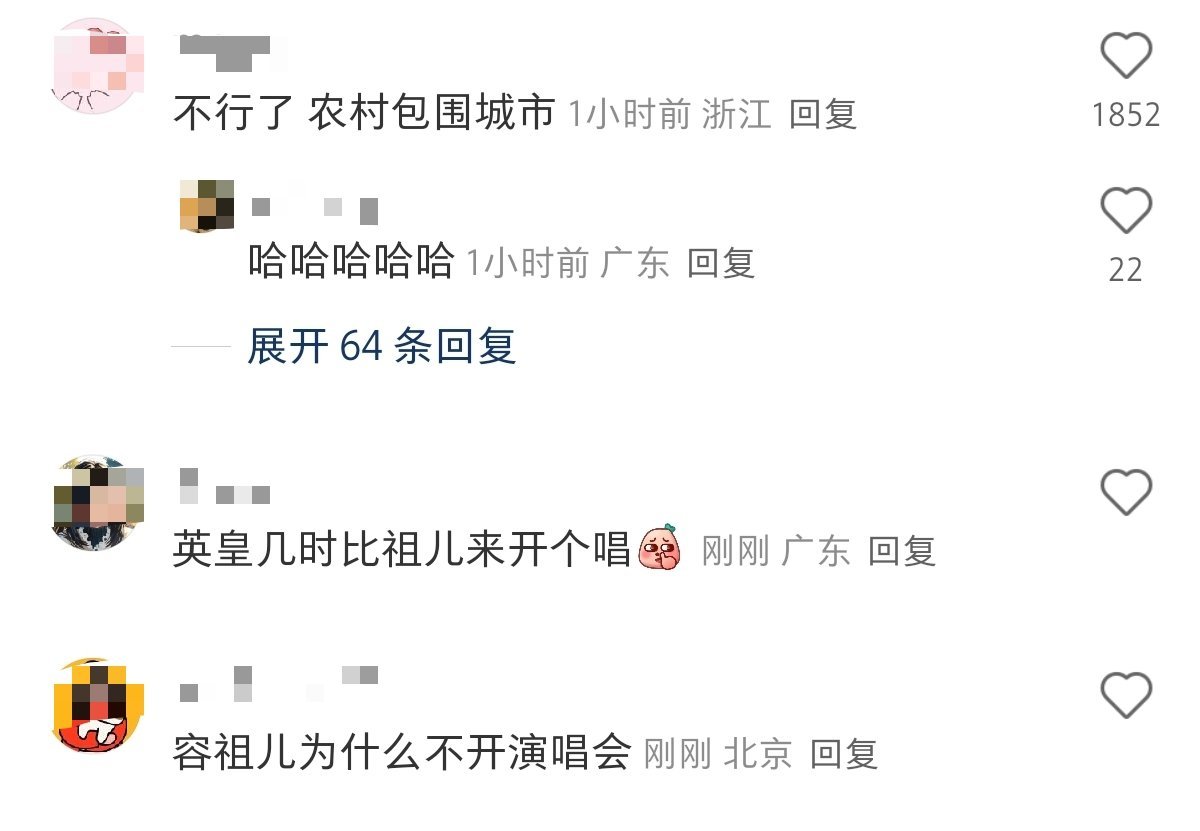Tap the emoji sticker after 开个唱
Screen dimensions: 1200x831
pos(660,547)
